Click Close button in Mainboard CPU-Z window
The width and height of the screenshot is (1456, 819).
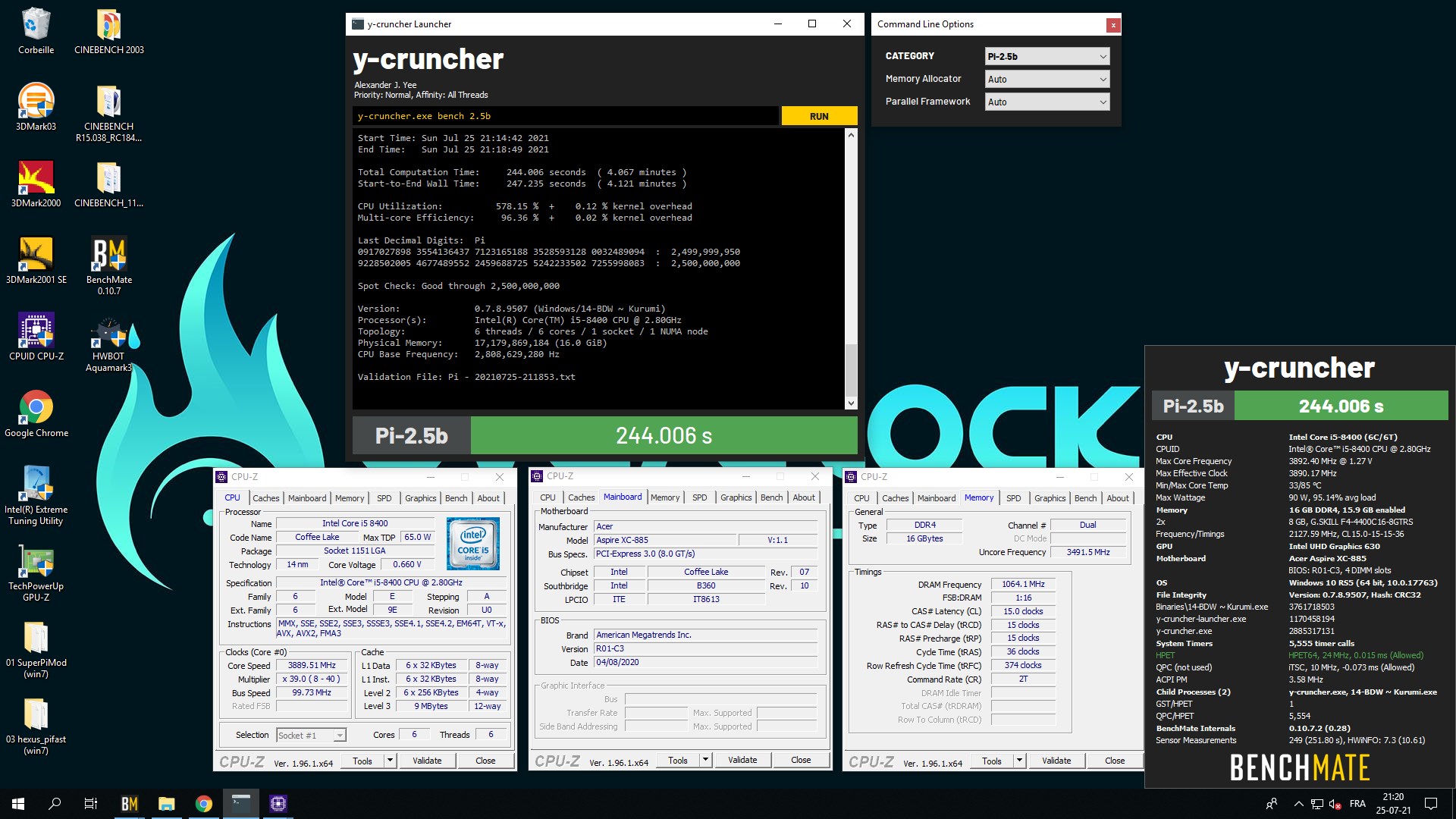[801, 760]
